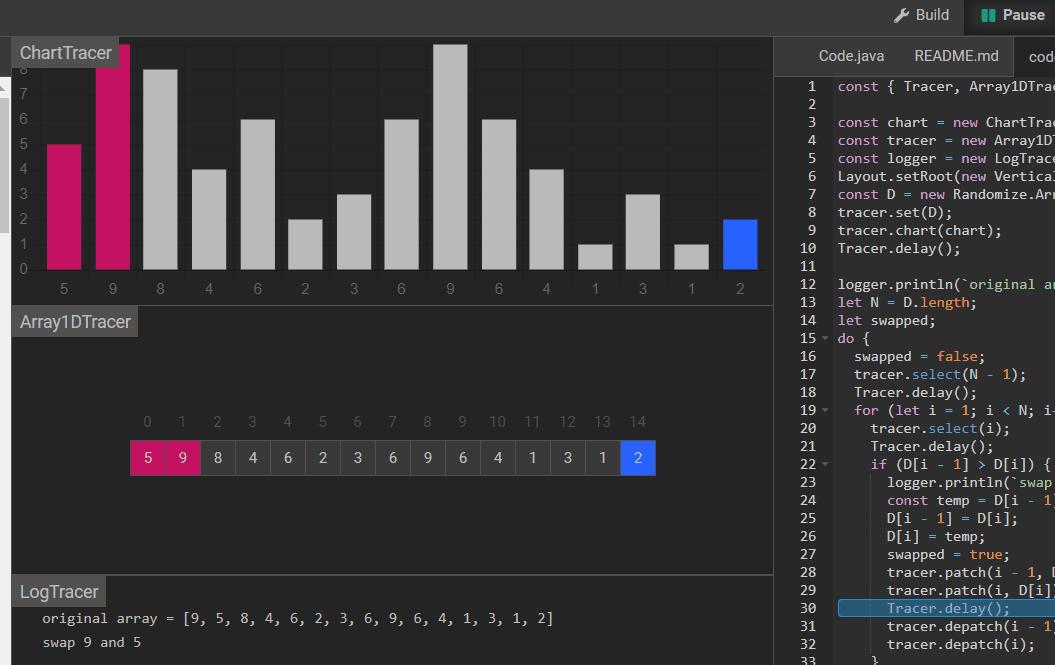
Task: Switch to the README.md tab
Action: point(956,56)
